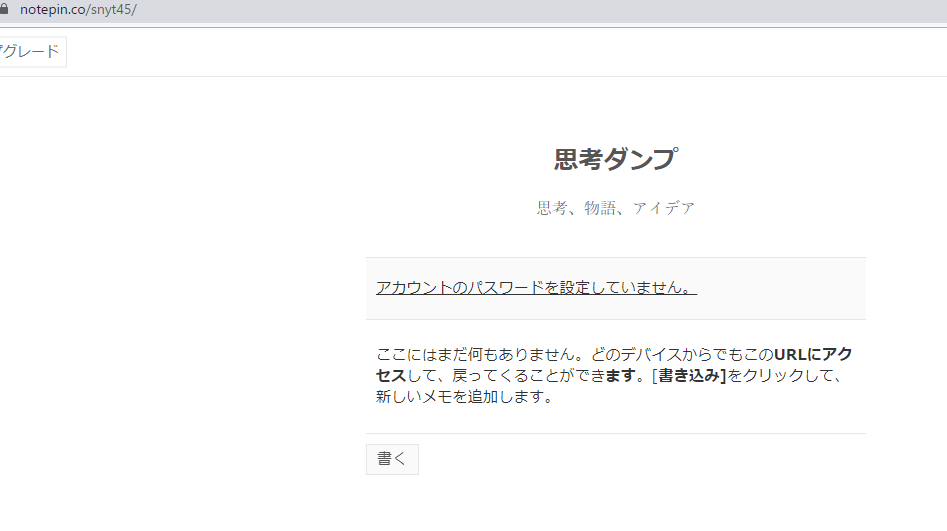This screenshot has height=531, width=947.
Task: Open the アップグレード button at top left
Action: click(x=33, y=51)
